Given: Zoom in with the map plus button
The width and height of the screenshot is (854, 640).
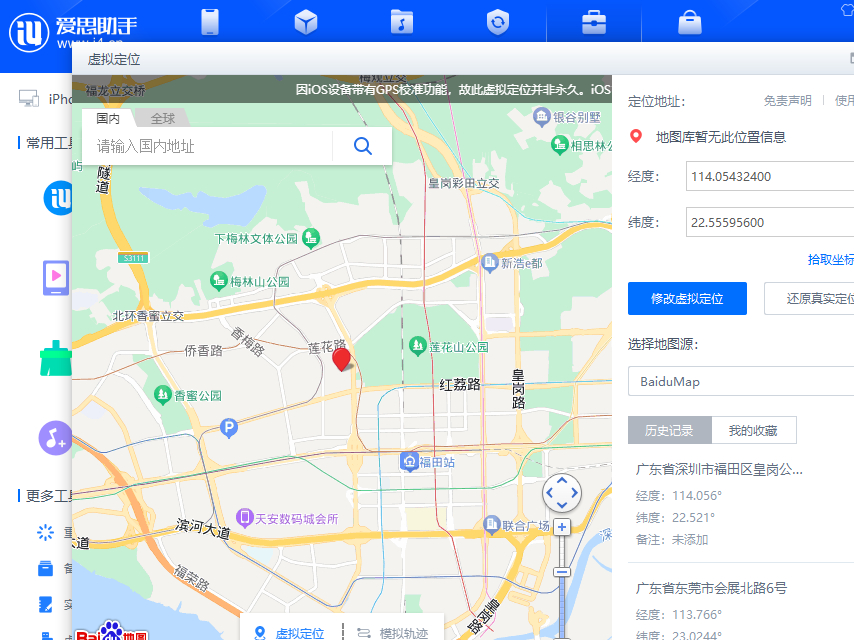Looking at the screenshot, I should tap(562, 527).
